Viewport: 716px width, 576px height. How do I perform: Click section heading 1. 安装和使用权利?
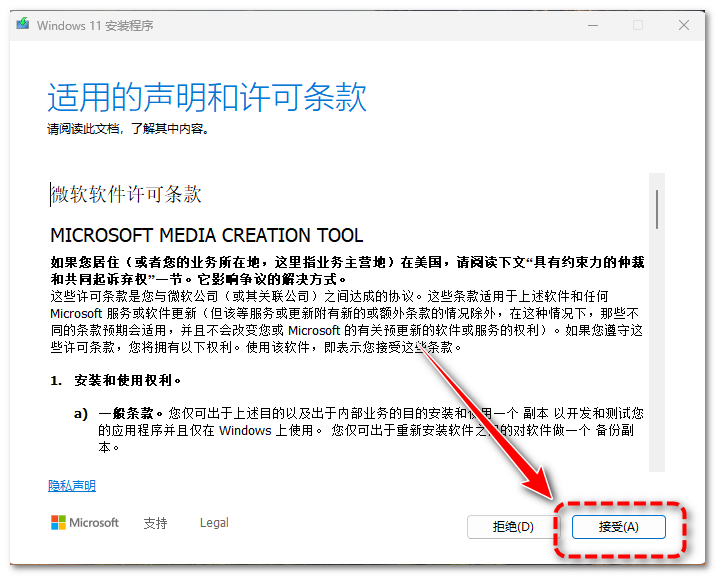tap(116, 380)
